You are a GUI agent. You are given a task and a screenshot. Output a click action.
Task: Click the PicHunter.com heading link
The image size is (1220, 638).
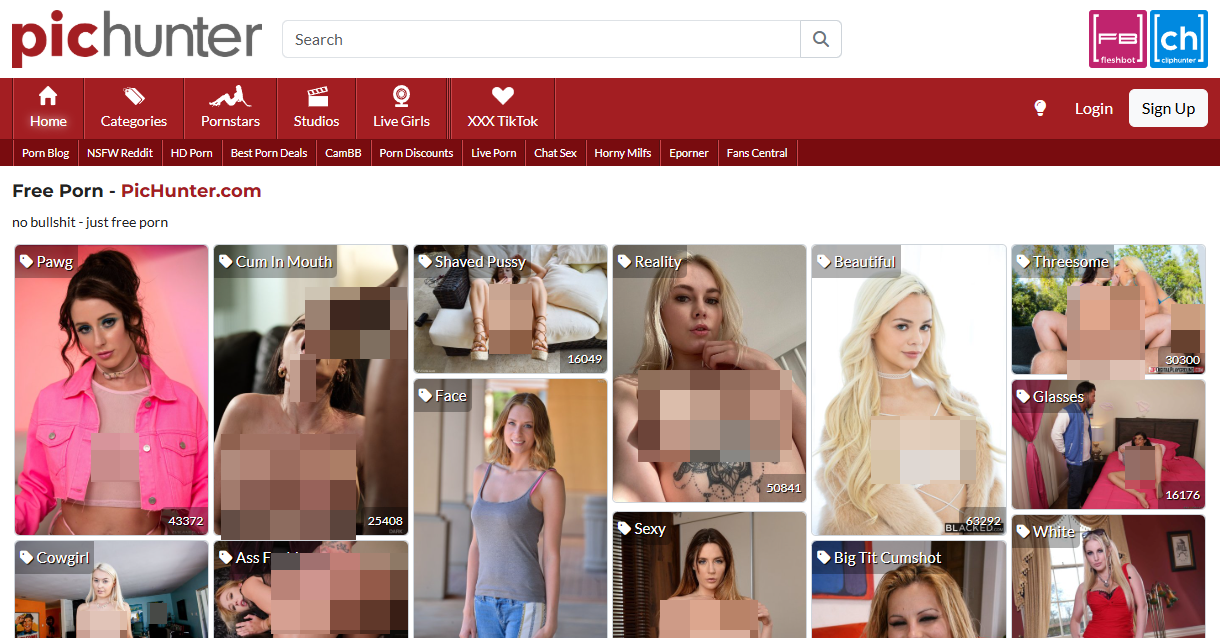point(191,190)
